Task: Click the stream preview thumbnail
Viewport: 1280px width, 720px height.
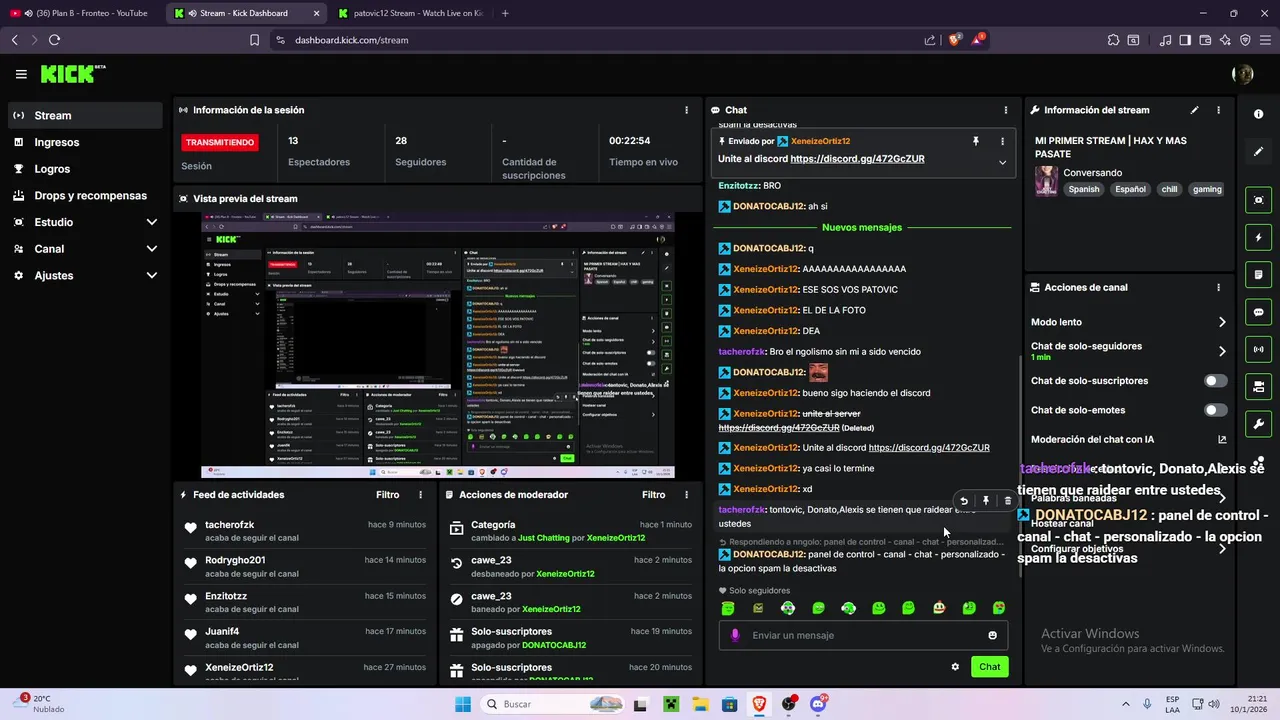Action: pyautogui.click(x=438, y=345)
